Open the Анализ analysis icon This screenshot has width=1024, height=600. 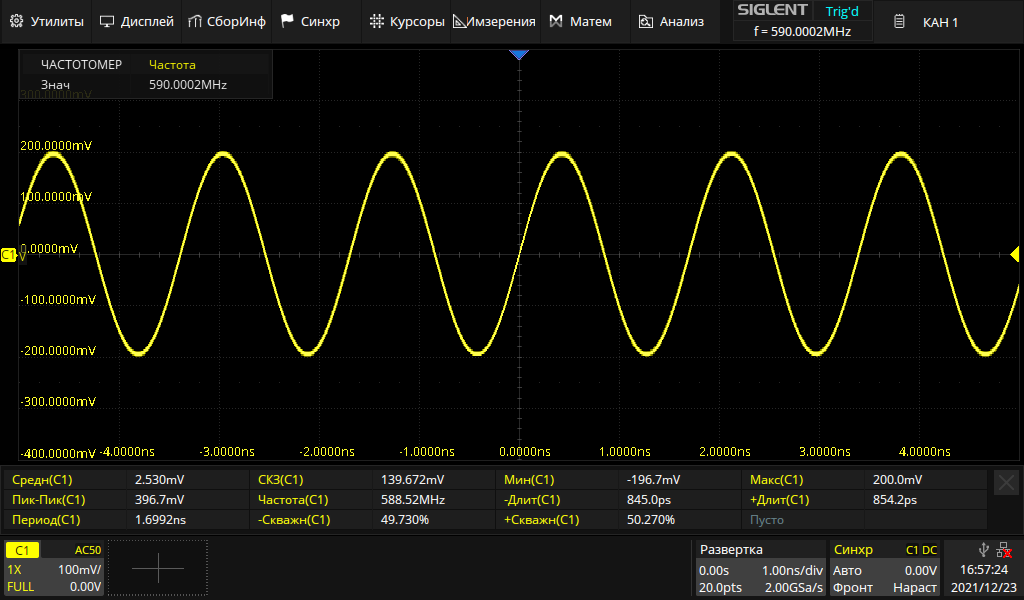coord(646,21)
